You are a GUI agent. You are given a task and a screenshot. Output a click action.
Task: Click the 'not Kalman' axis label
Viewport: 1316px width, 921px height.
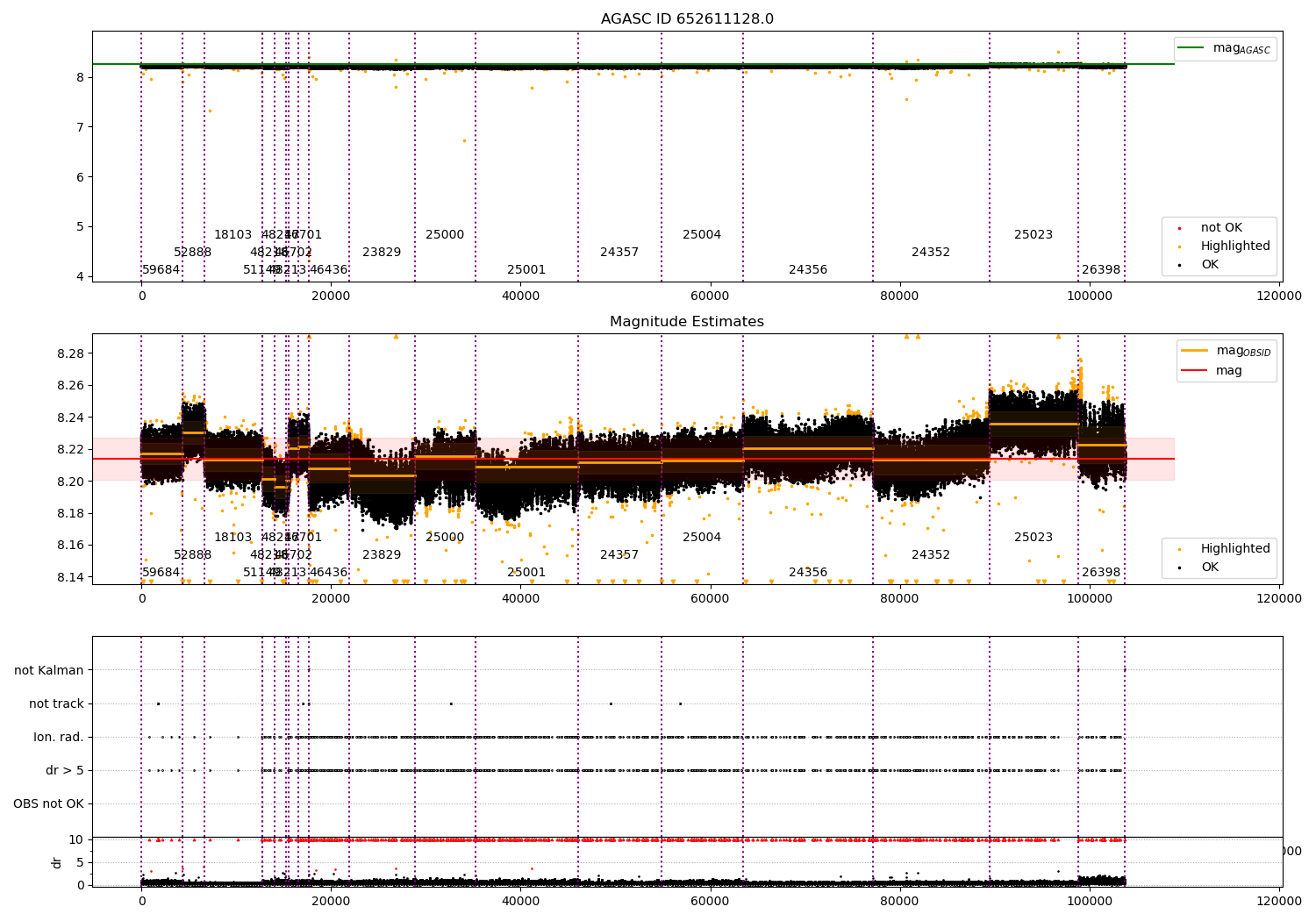tap(49, 670)
